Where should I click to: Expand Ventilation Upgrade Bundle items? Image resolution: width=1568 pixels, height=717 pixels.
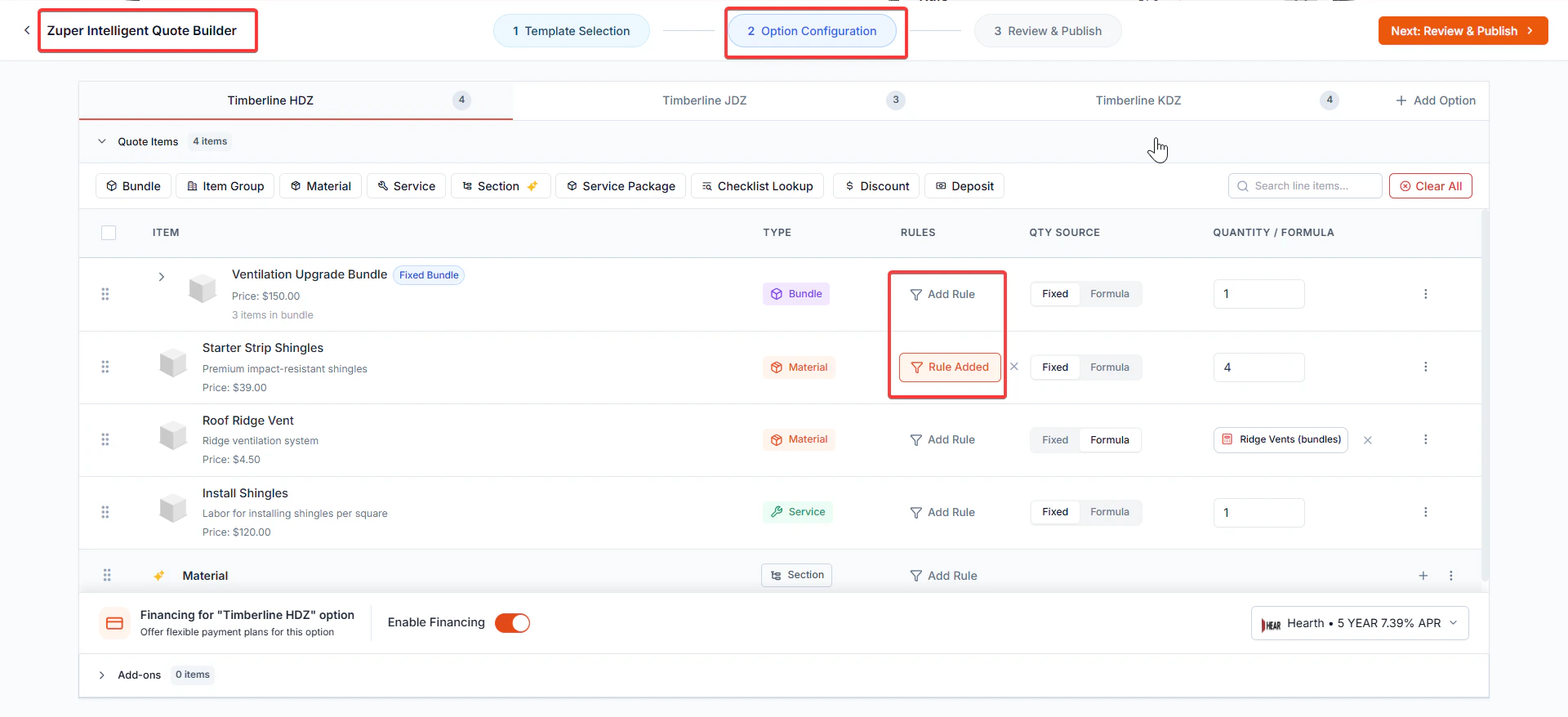[162, 277]
